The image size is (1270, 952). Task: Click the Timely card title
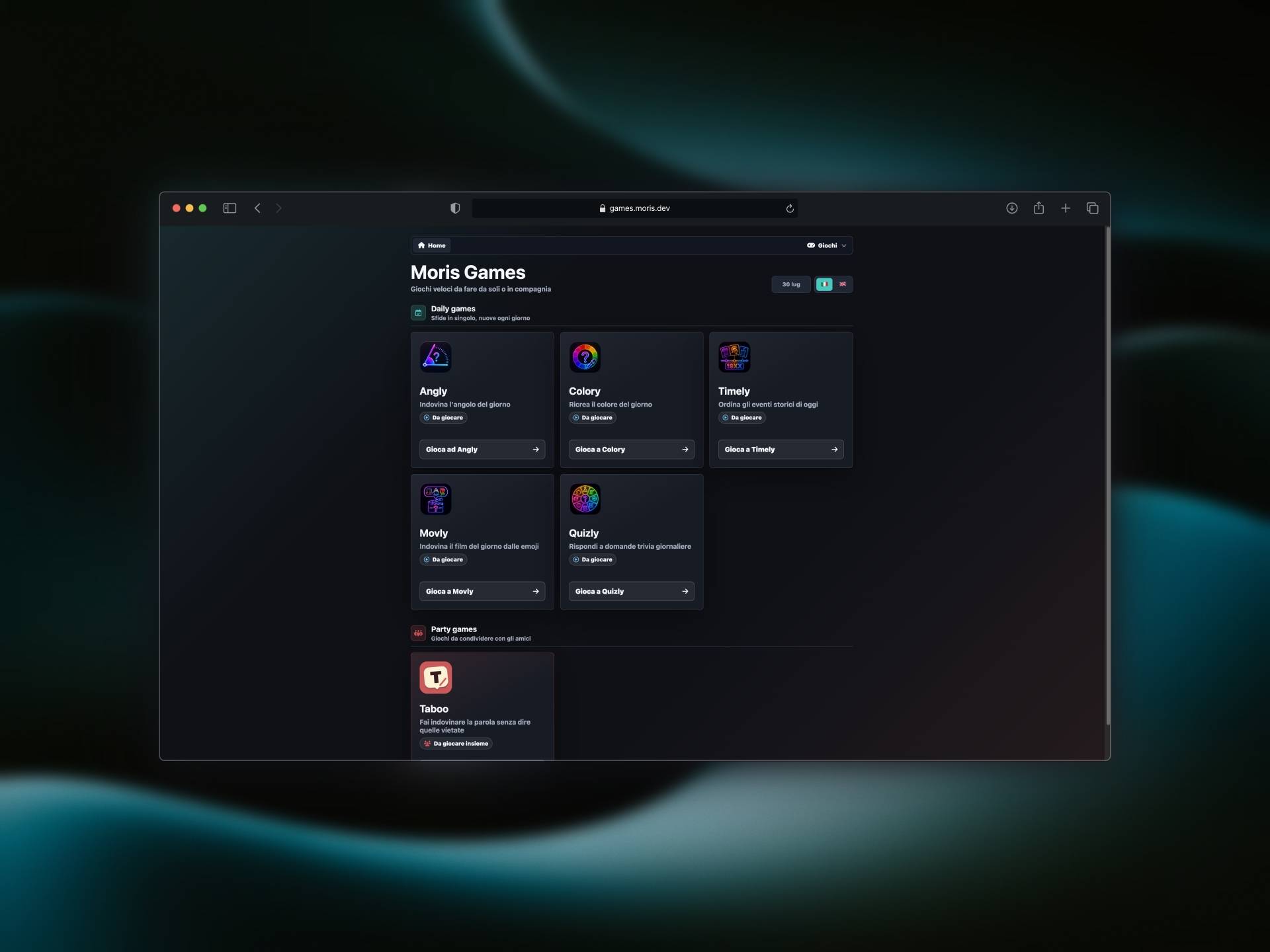tap(734, 391)
